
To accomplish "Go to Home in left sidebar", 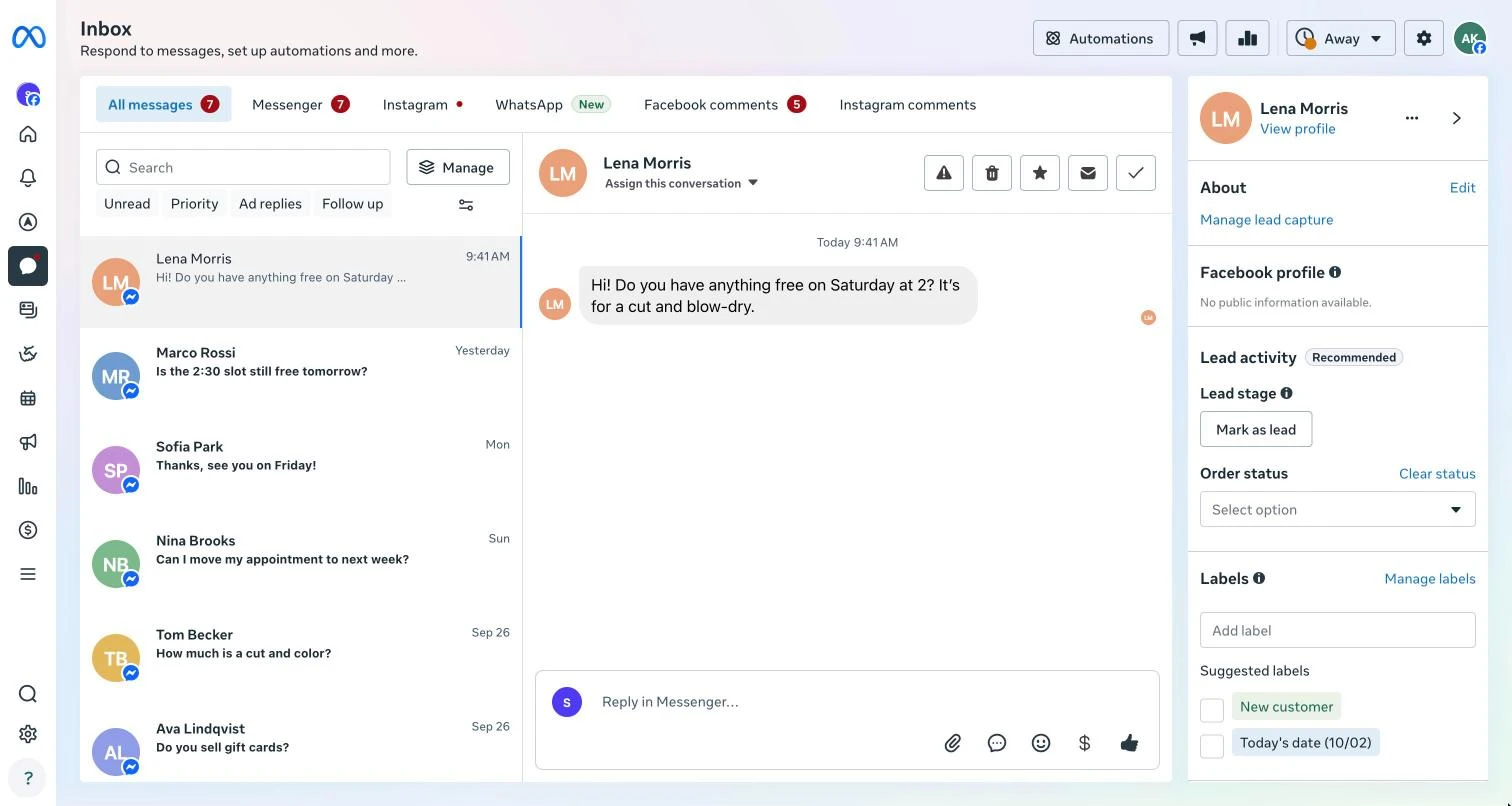I will 28,134.
